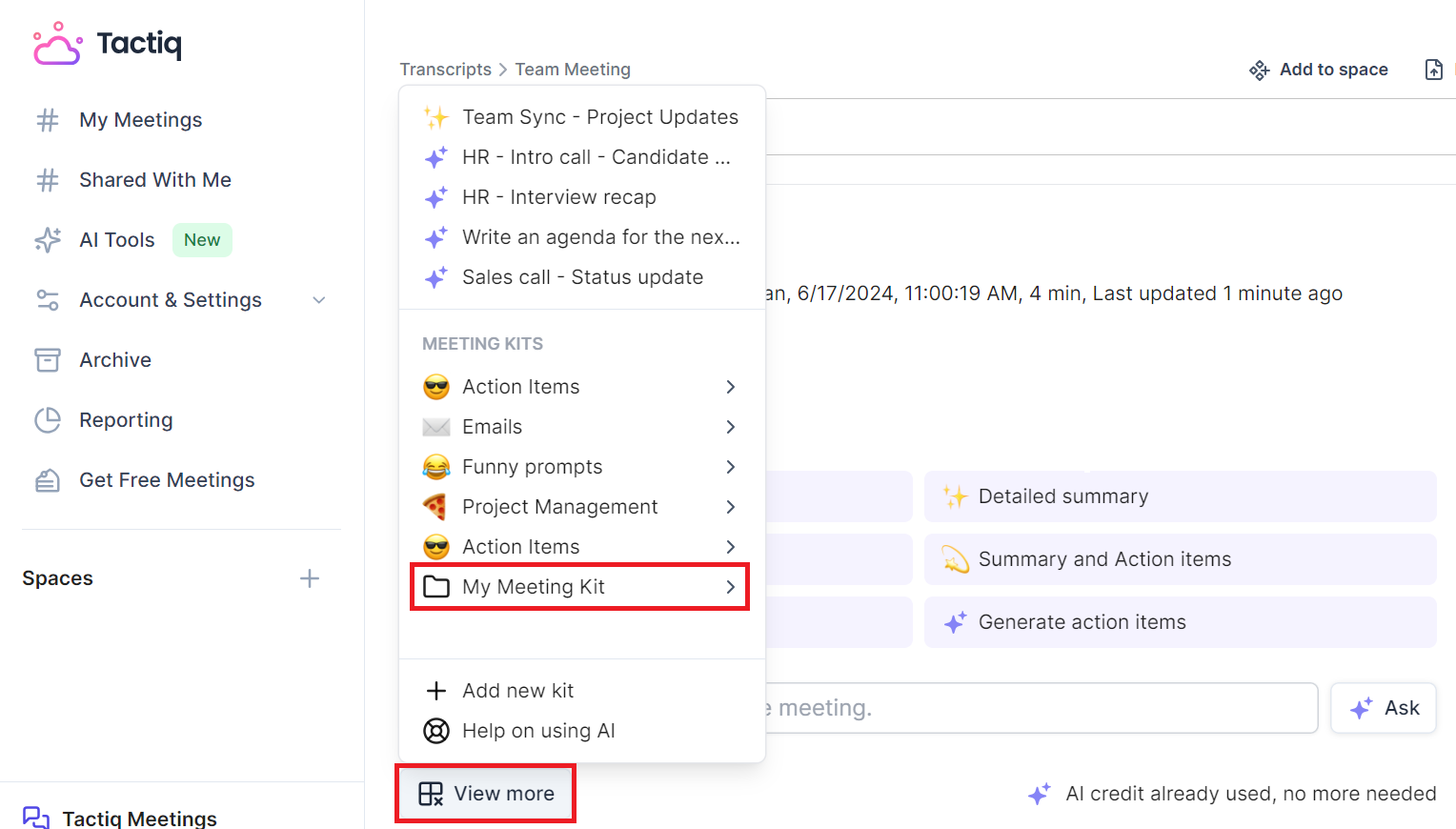Screen dimensions: 1456x829
Task: Click sparkle icon beside HR Intro call
Action: pos(436,157)
